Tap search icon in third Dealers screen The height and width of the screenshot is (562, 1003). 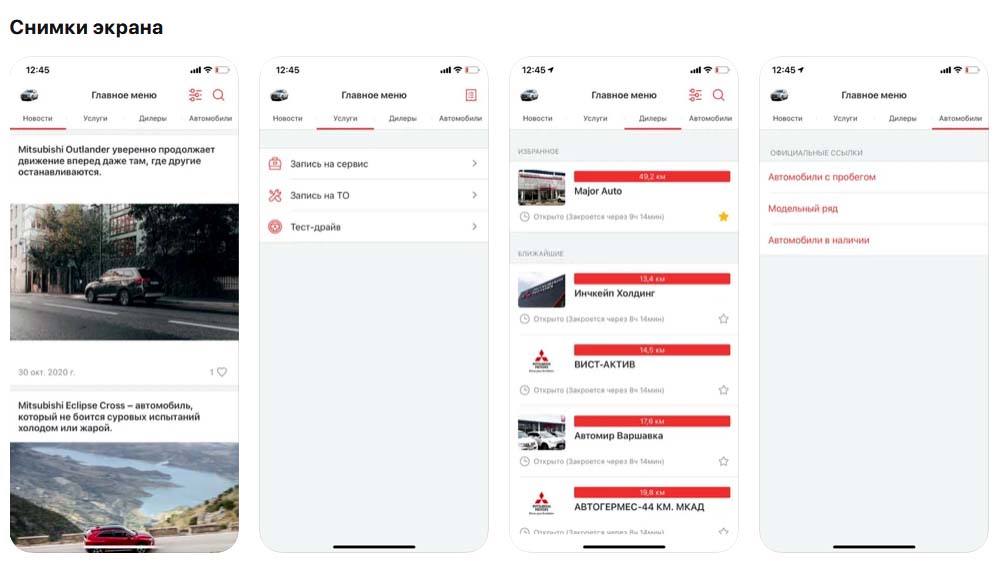coord(718,95)
